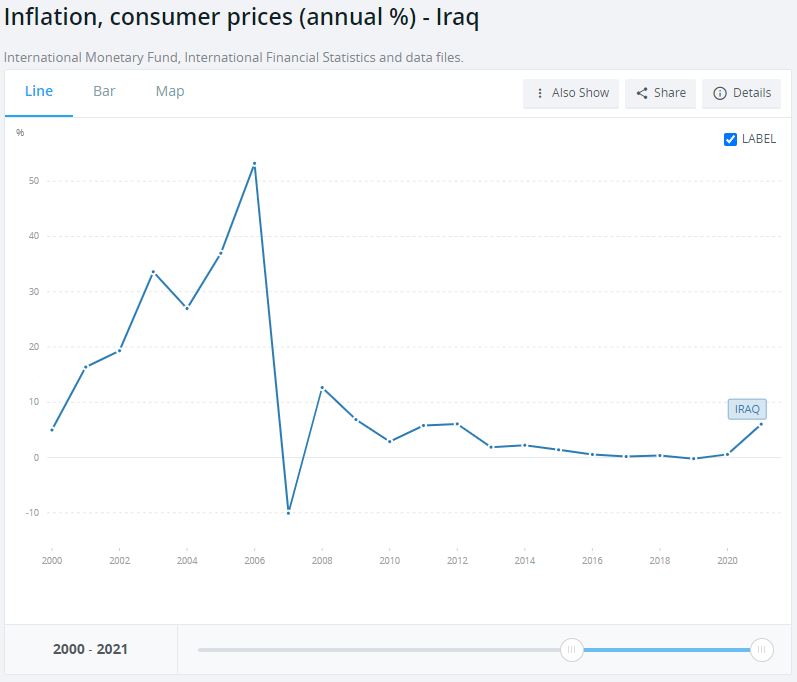Switch to the Bar tab

(x=104, y=91)
